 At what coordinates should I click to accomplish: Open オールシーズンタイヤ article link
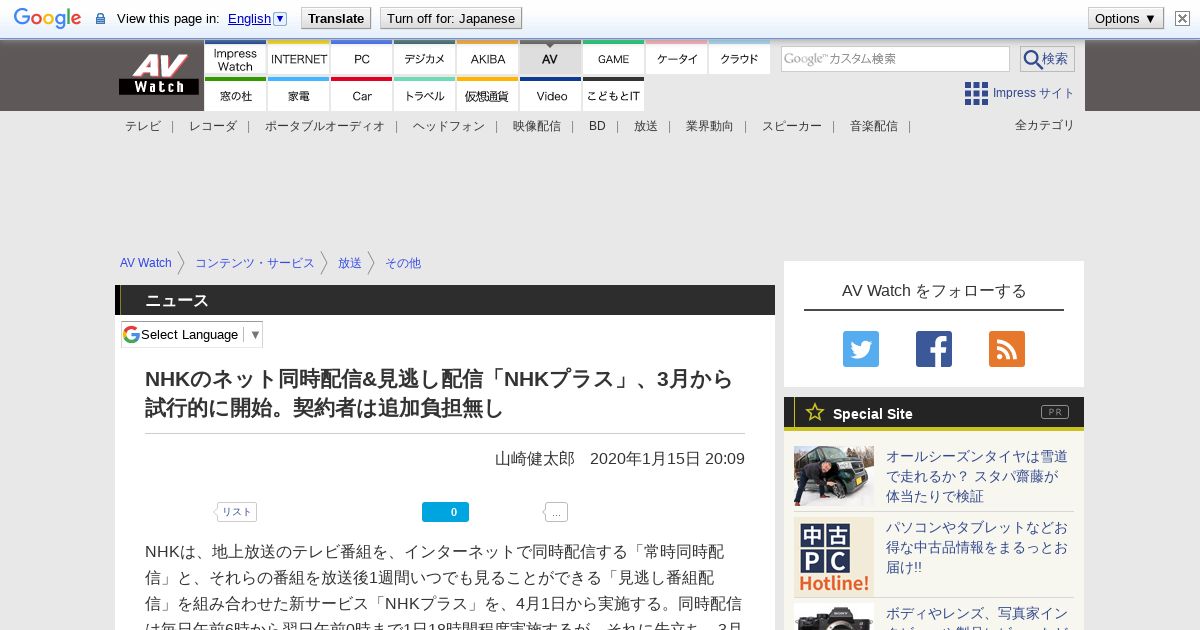(977, 476)
